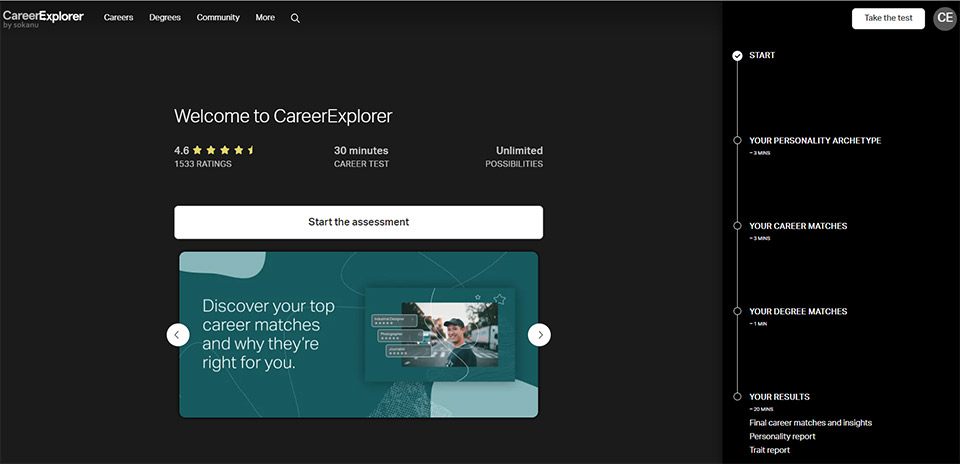Open the search magnifier icon

(295, 18)
